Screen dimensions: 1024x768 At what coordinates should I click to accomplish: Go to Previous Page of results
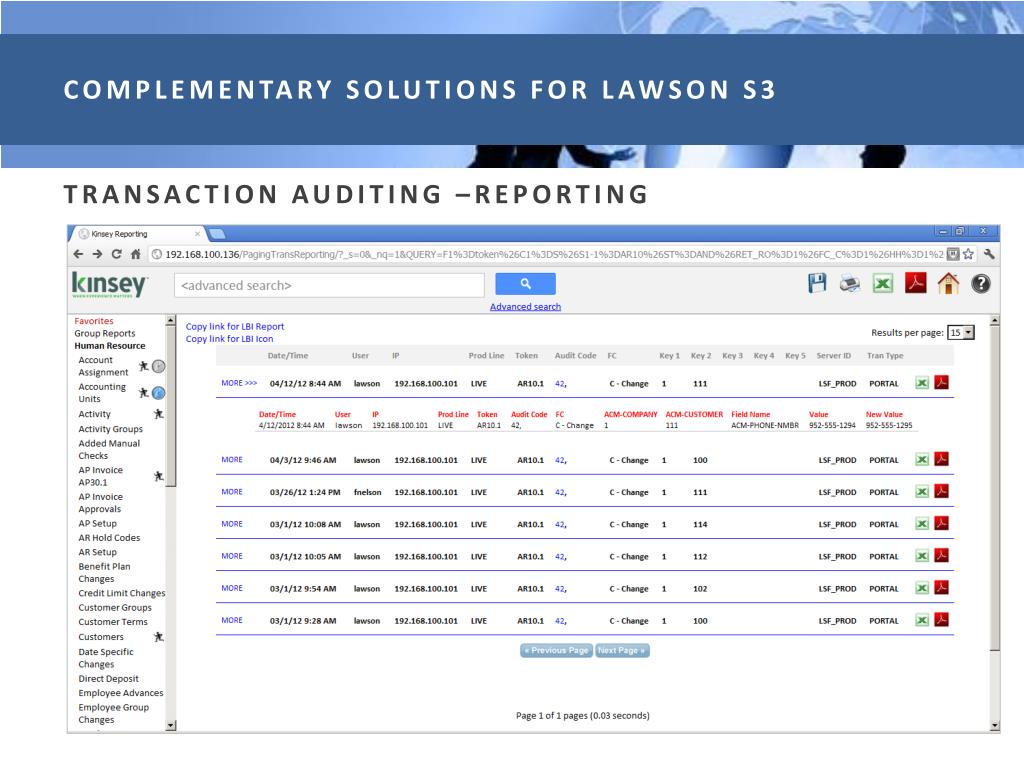pyautogui.click(x=556, y=650)
